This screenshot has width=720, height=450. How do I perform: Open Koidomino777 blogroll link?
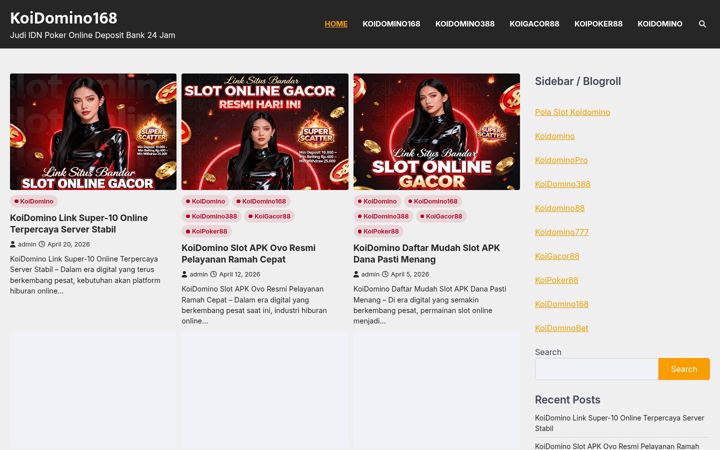click(x=562, y=232)
